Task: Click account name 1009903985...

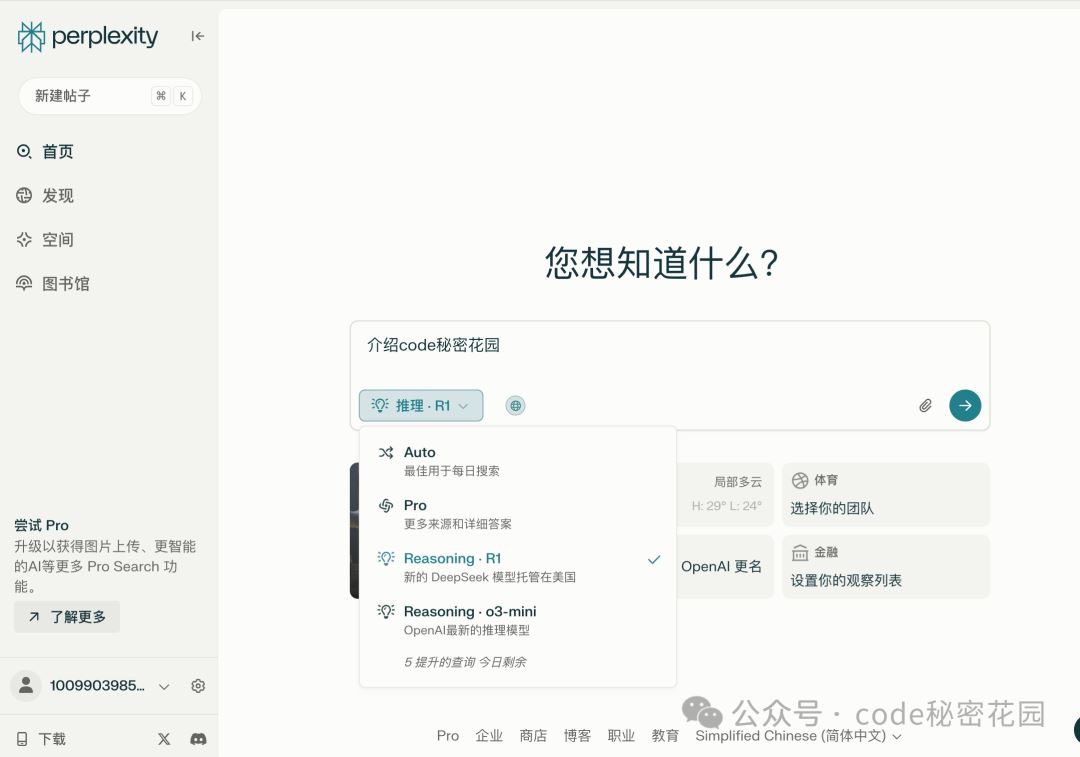Action: [x=97, y=686]
